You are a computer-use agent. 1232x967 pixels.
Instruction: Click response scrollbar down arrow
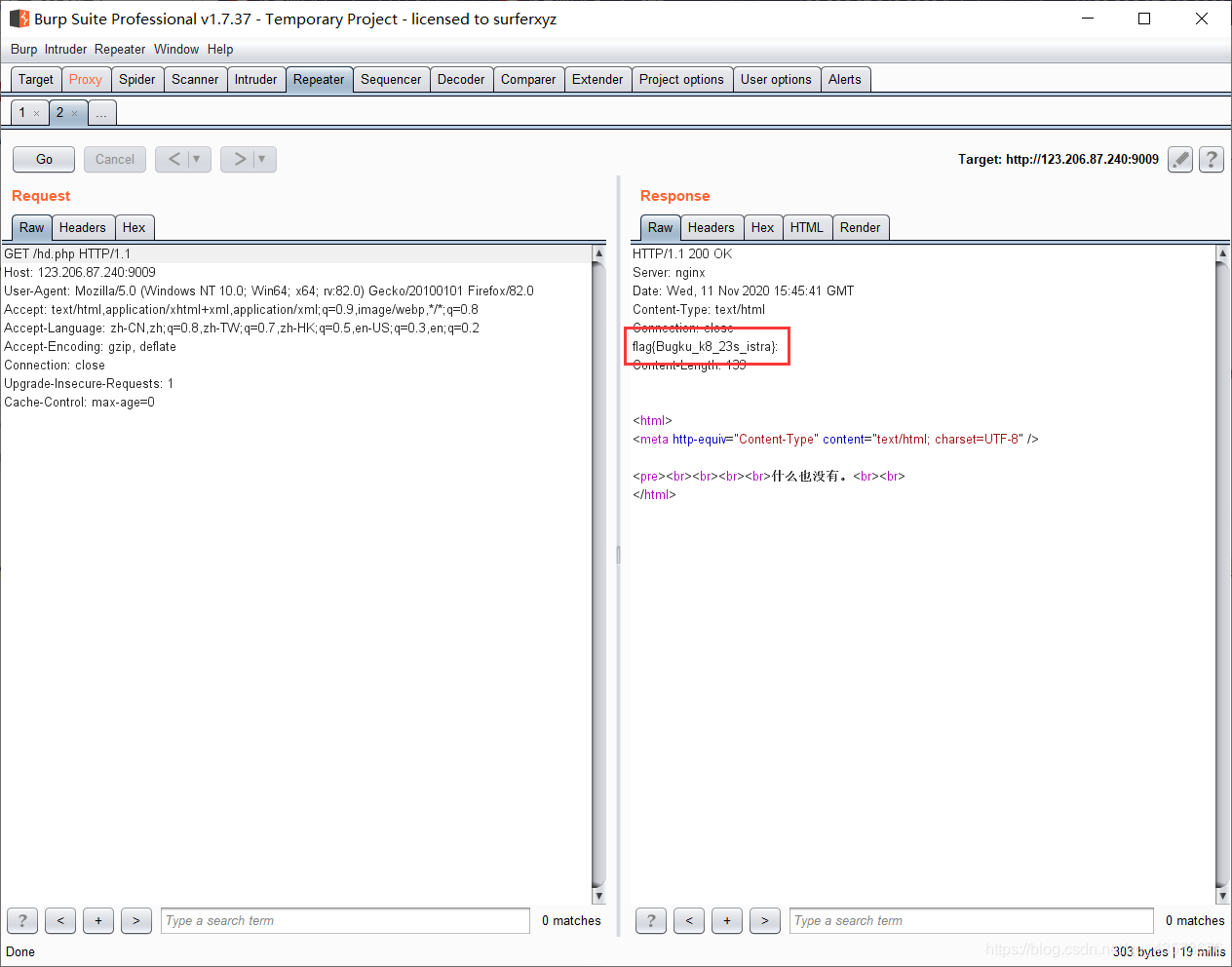1222,896
